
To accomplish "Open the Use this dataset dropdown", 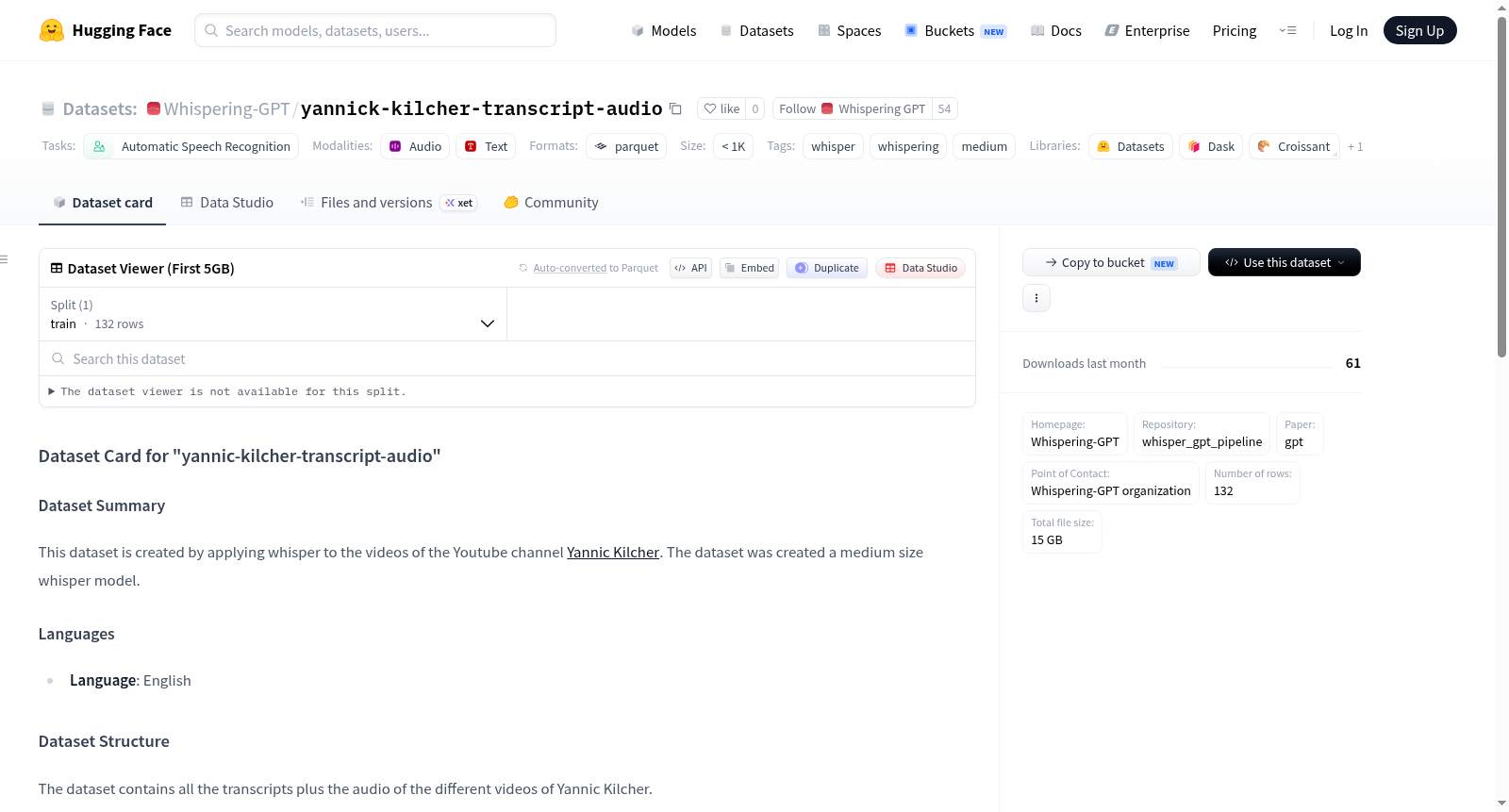I will 1285,262.
